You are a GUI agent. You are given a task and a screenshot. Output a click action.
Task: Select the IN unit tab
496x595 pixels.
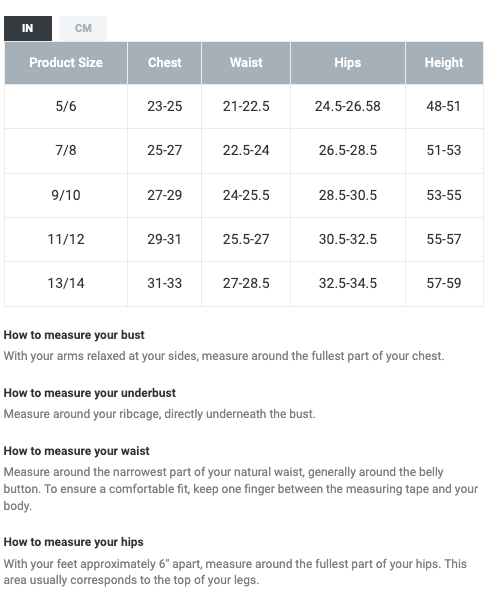[28, 28]
